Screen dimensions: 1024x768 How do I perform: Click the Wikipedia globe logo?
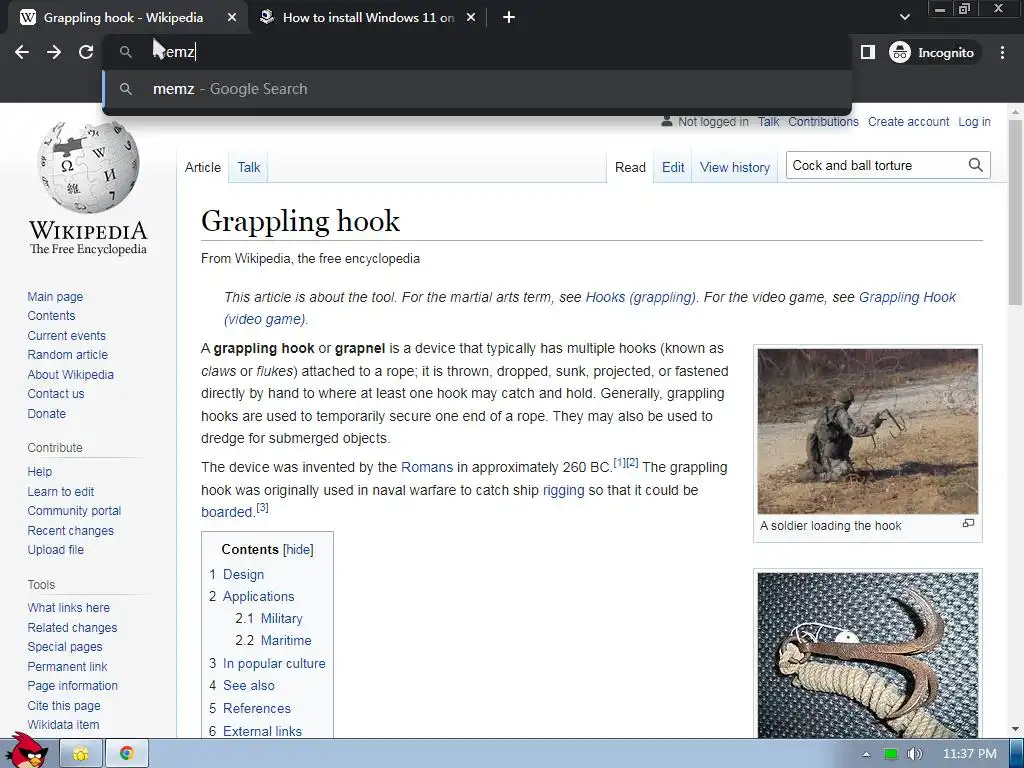tap(88, 167)
